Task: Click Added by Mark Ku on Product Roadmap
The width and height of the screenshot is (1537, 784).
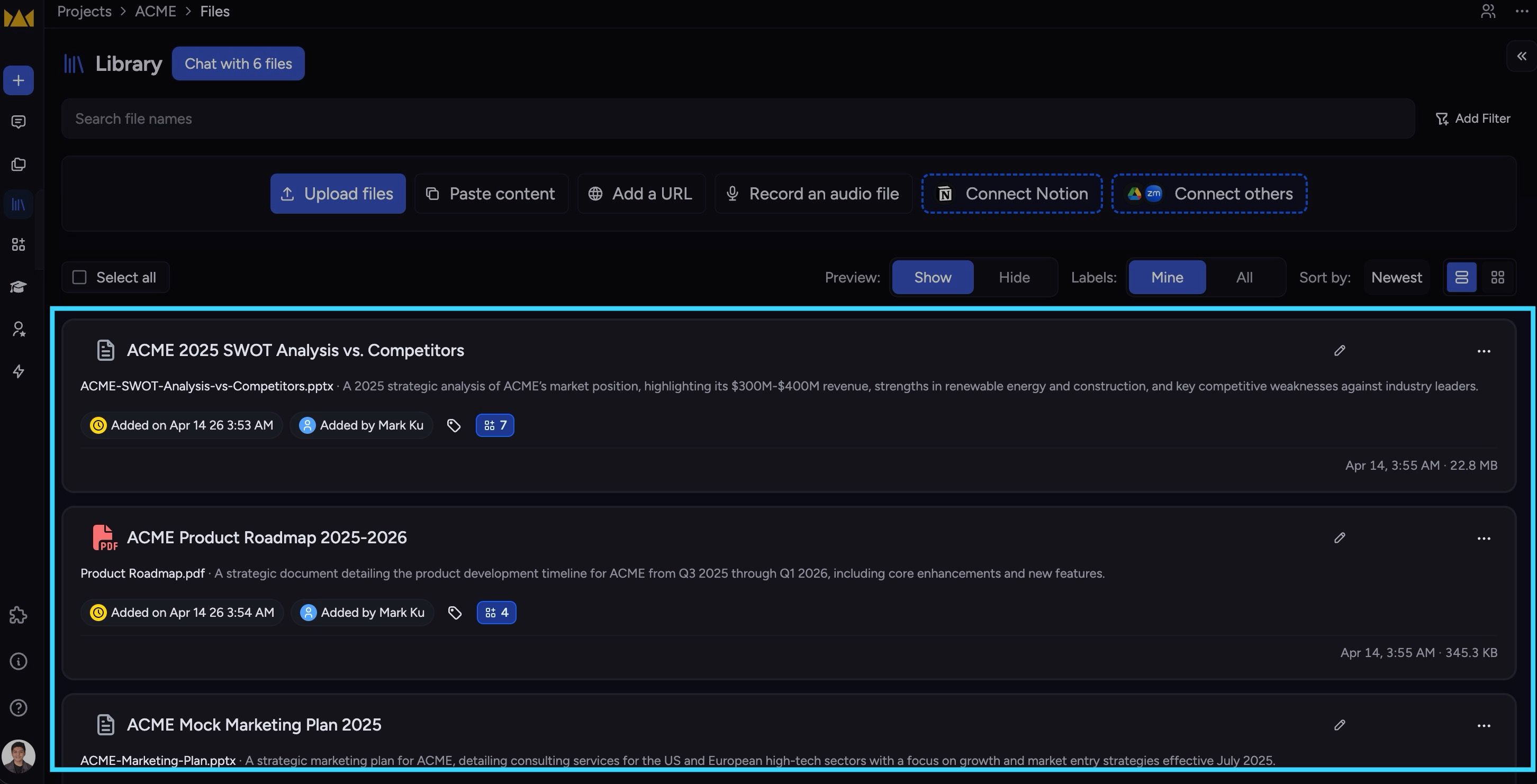Action: click(x=362, y=612)
